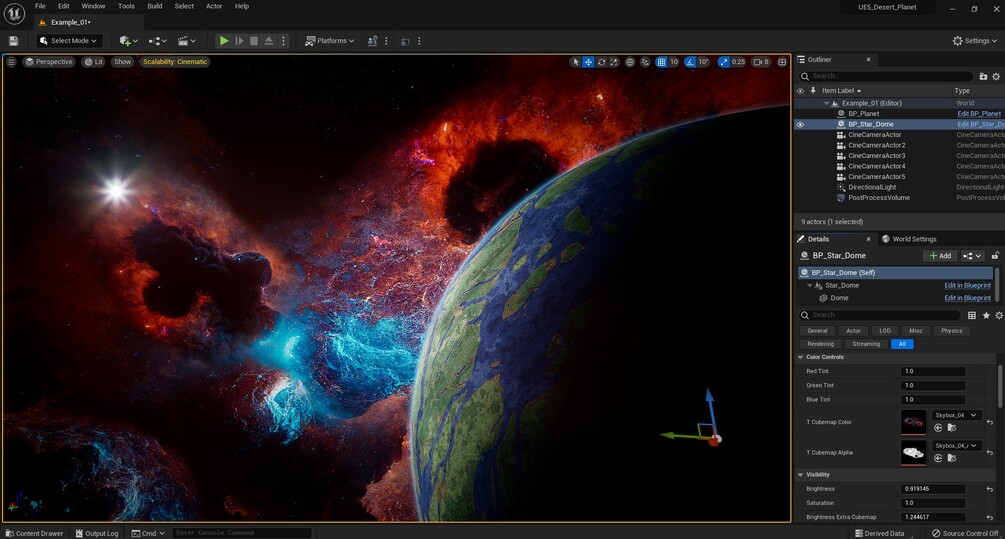Image resolution: width=1005 pixels, height=539 pixels.
Task: Change grid snap value 10
Action: [674, 62]
